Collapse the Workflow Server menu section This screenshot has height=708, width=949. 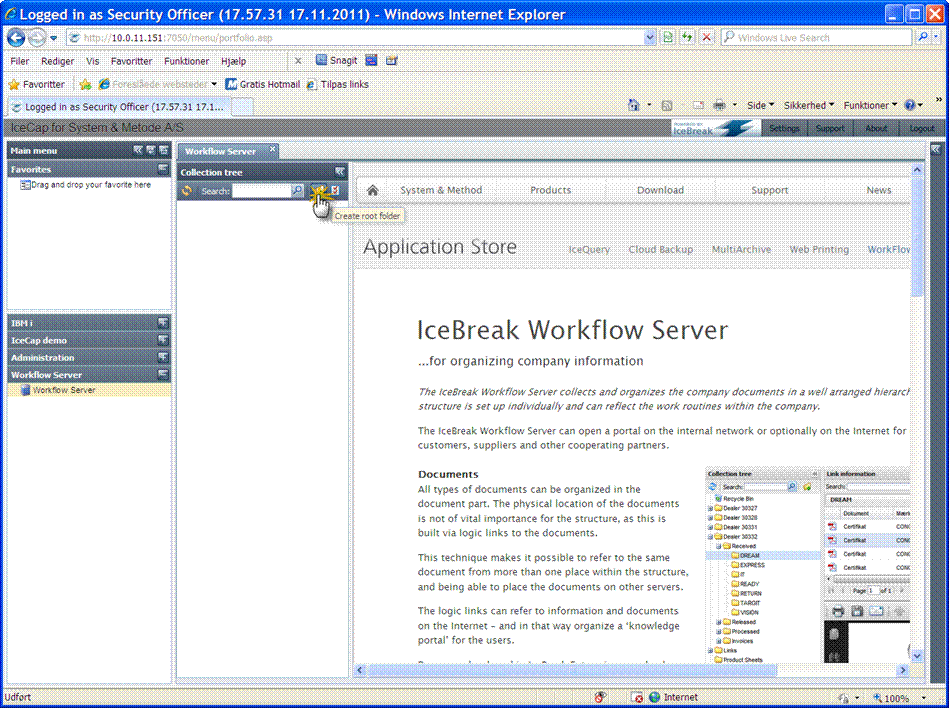tap(163, 375)
